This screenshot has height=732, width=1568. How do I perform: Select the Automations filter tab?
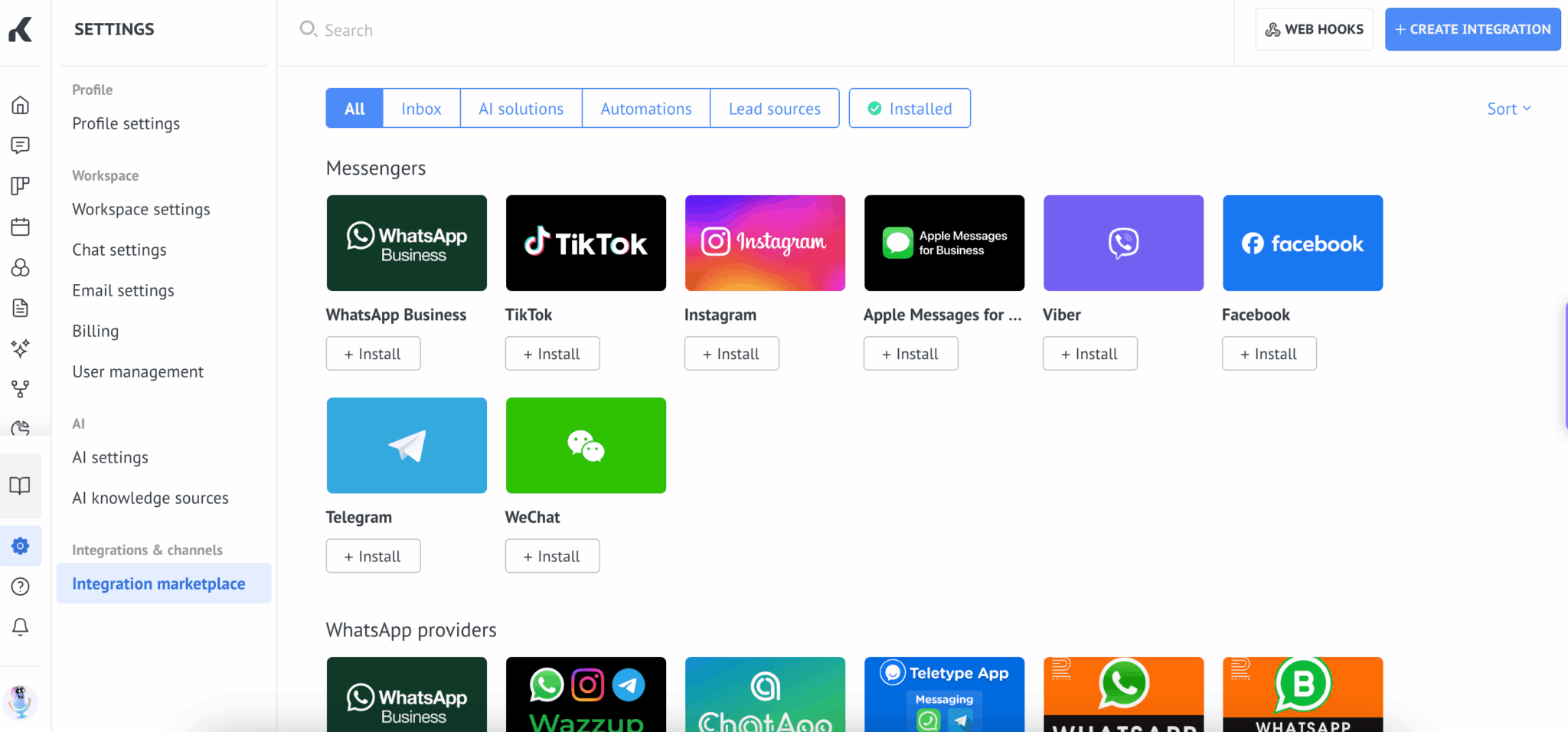click(x=646, y=108)
